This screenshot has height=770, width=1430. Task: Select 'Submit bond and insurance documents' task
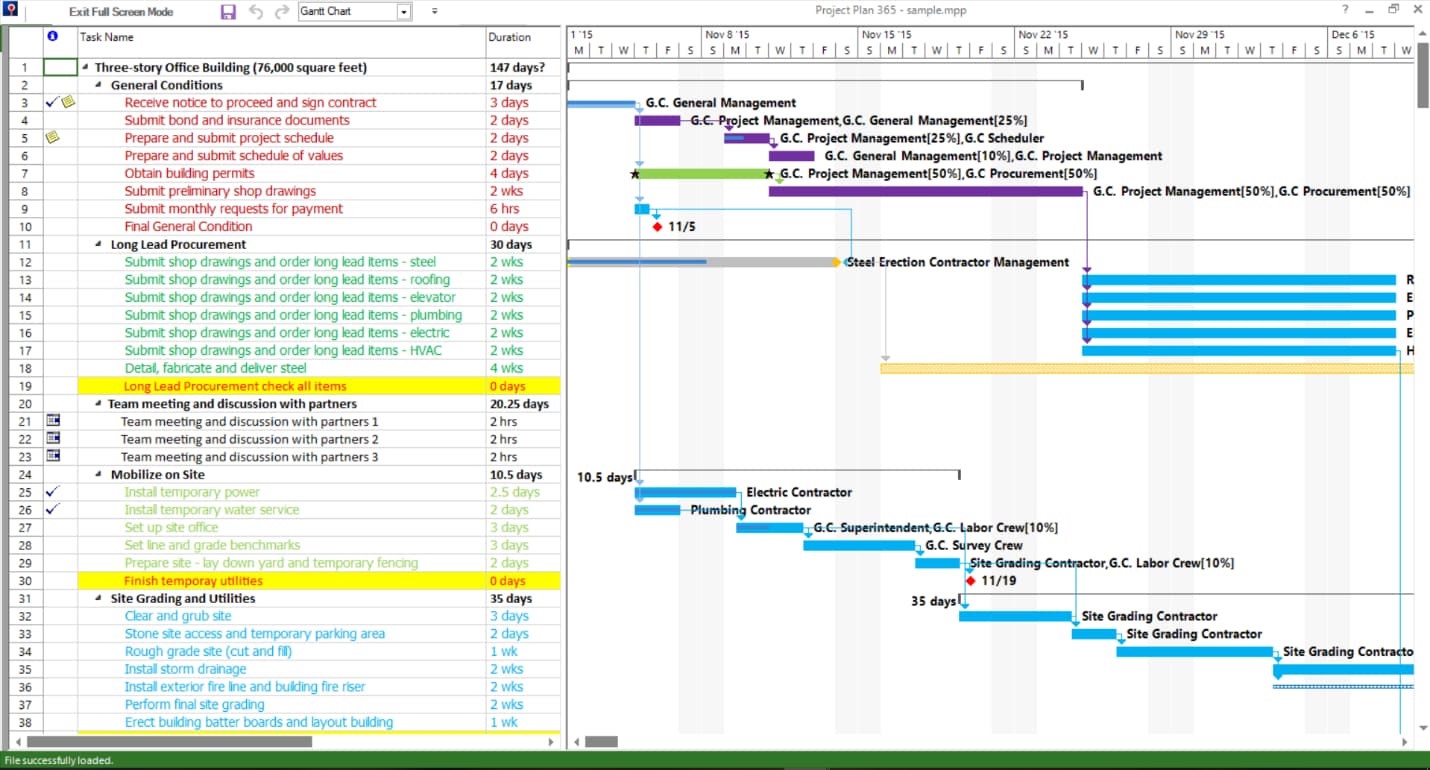237,120
